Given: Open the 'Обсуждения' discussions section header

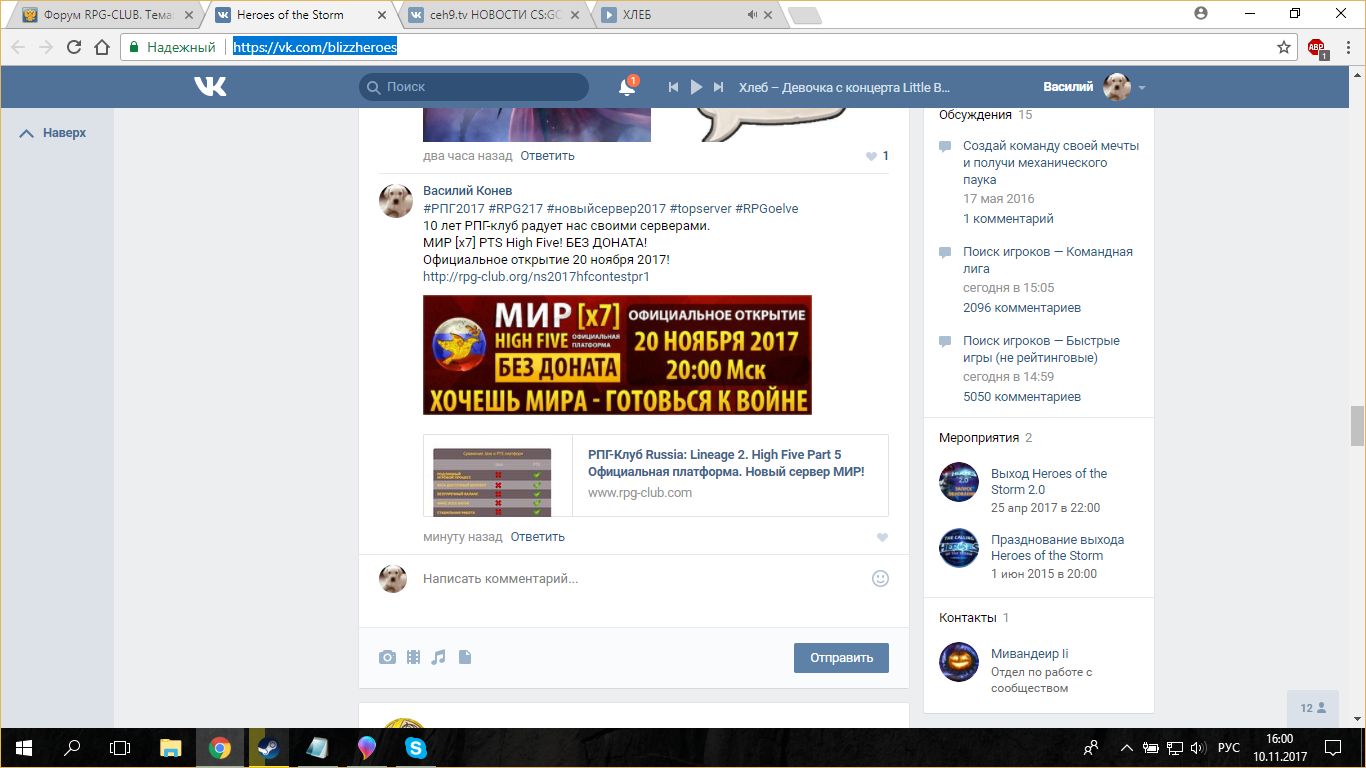Looking at the screenshot, I should [x=975, y=115].
